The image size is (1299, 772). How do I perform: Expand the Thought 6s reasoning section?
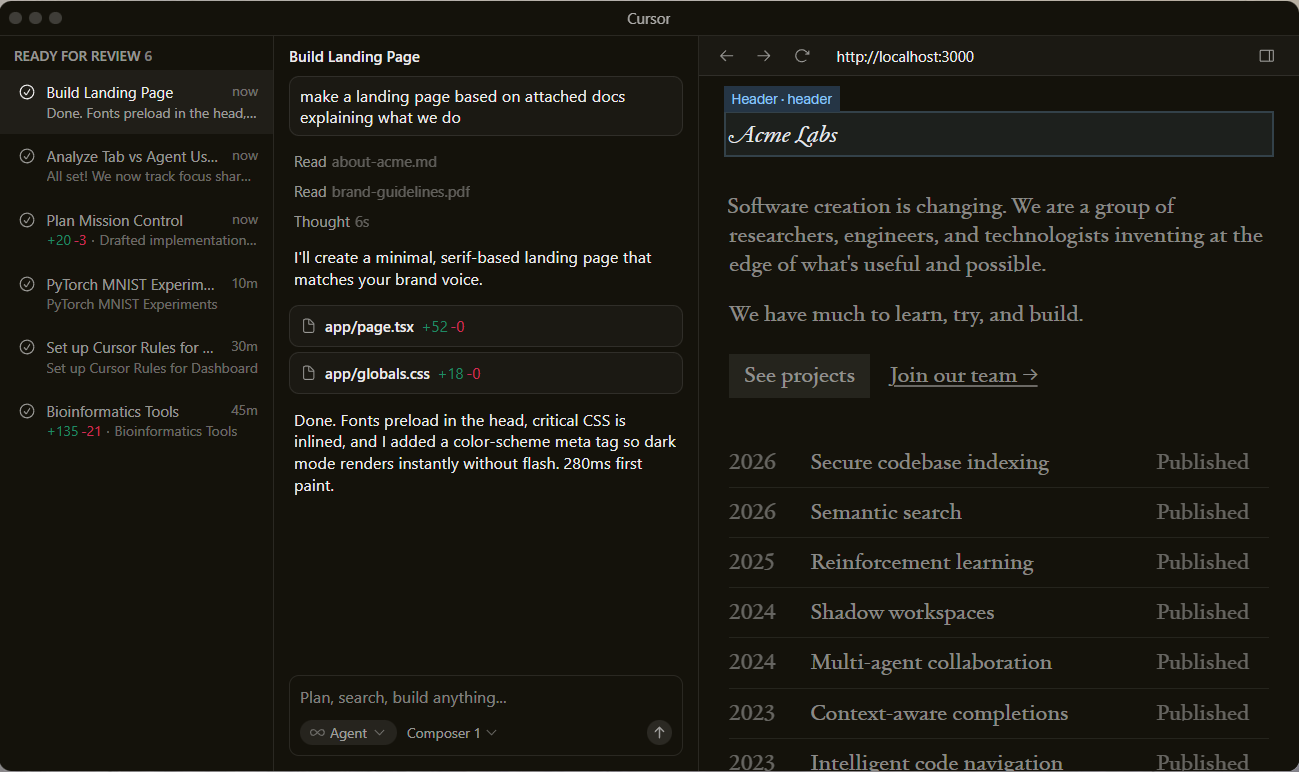[331, 222]
